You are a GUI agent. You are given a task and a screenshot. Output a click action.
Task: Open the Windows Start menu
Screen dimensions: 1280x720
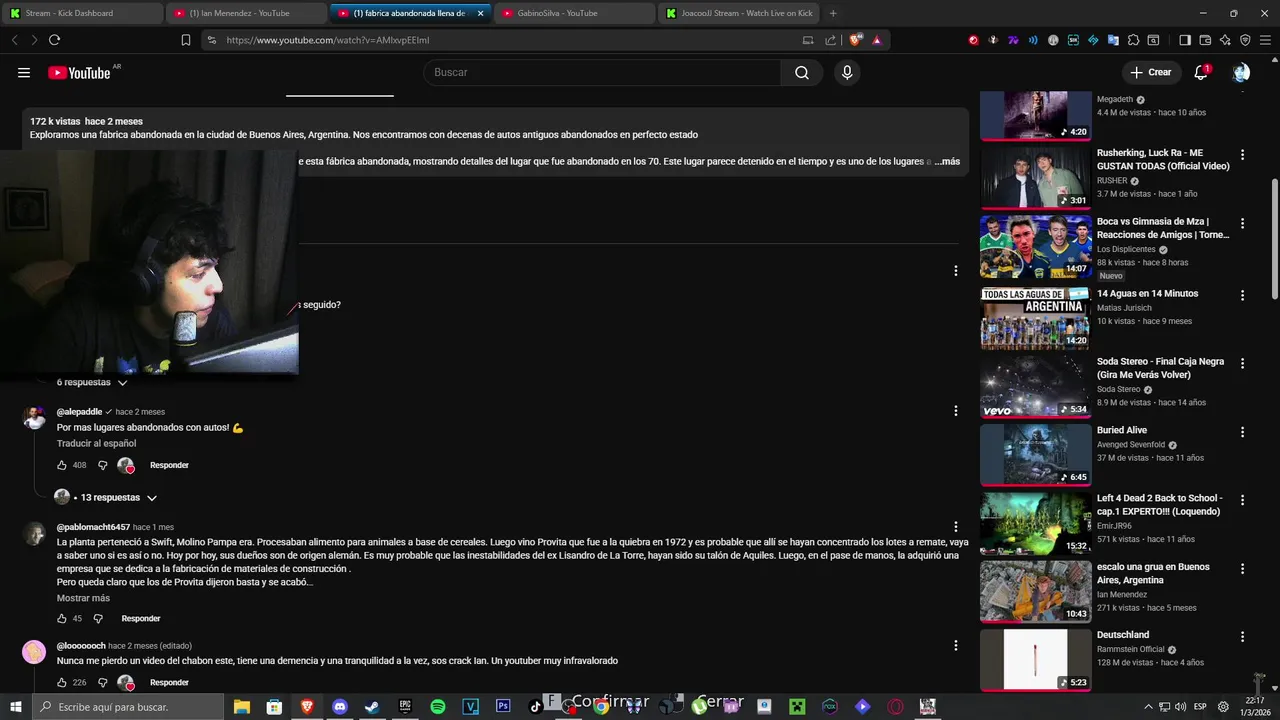pyautogui.click(x=17, y=707)
